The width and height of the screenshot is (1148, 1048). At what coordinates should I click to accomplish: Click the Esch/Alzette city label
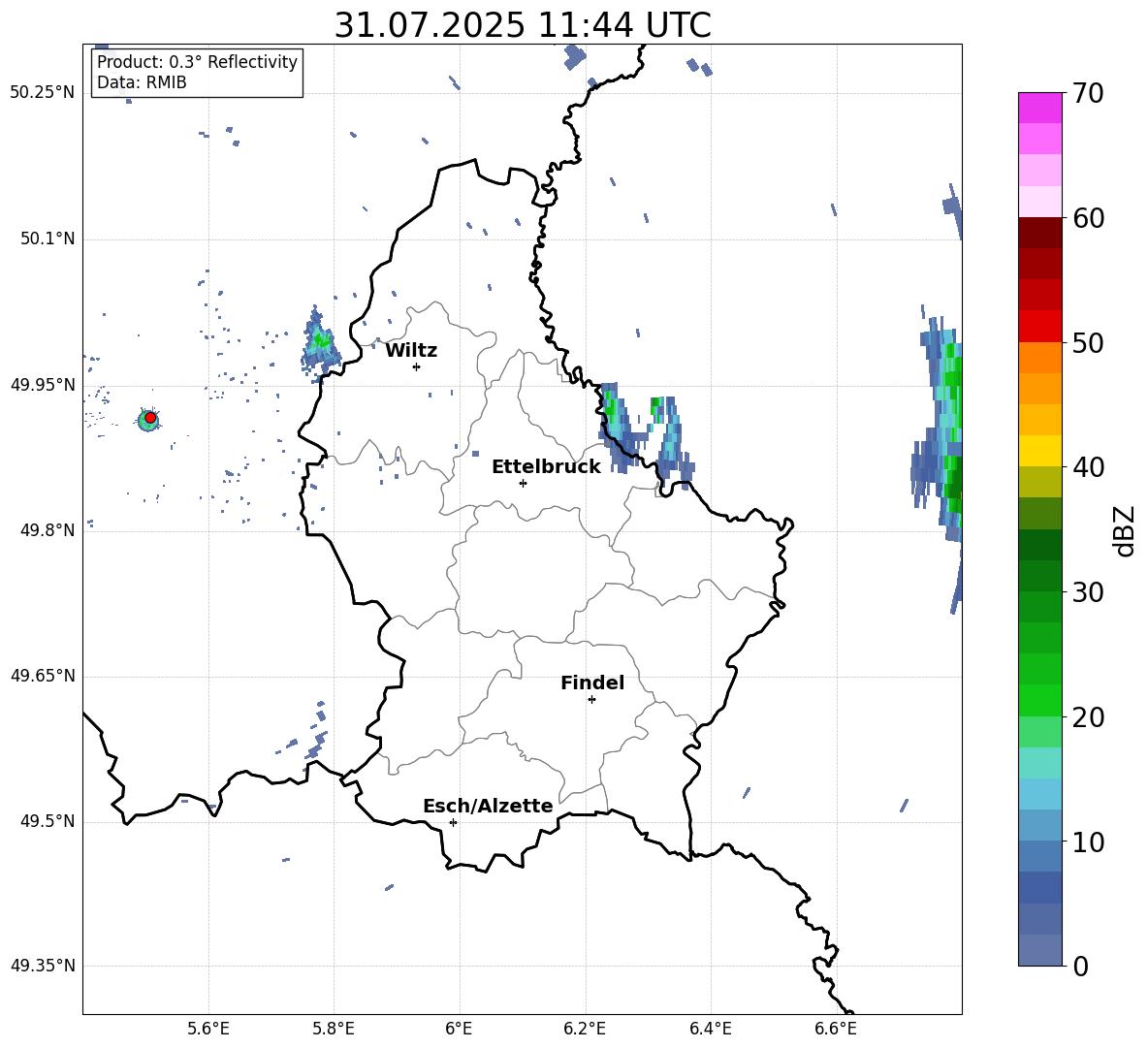489,806
